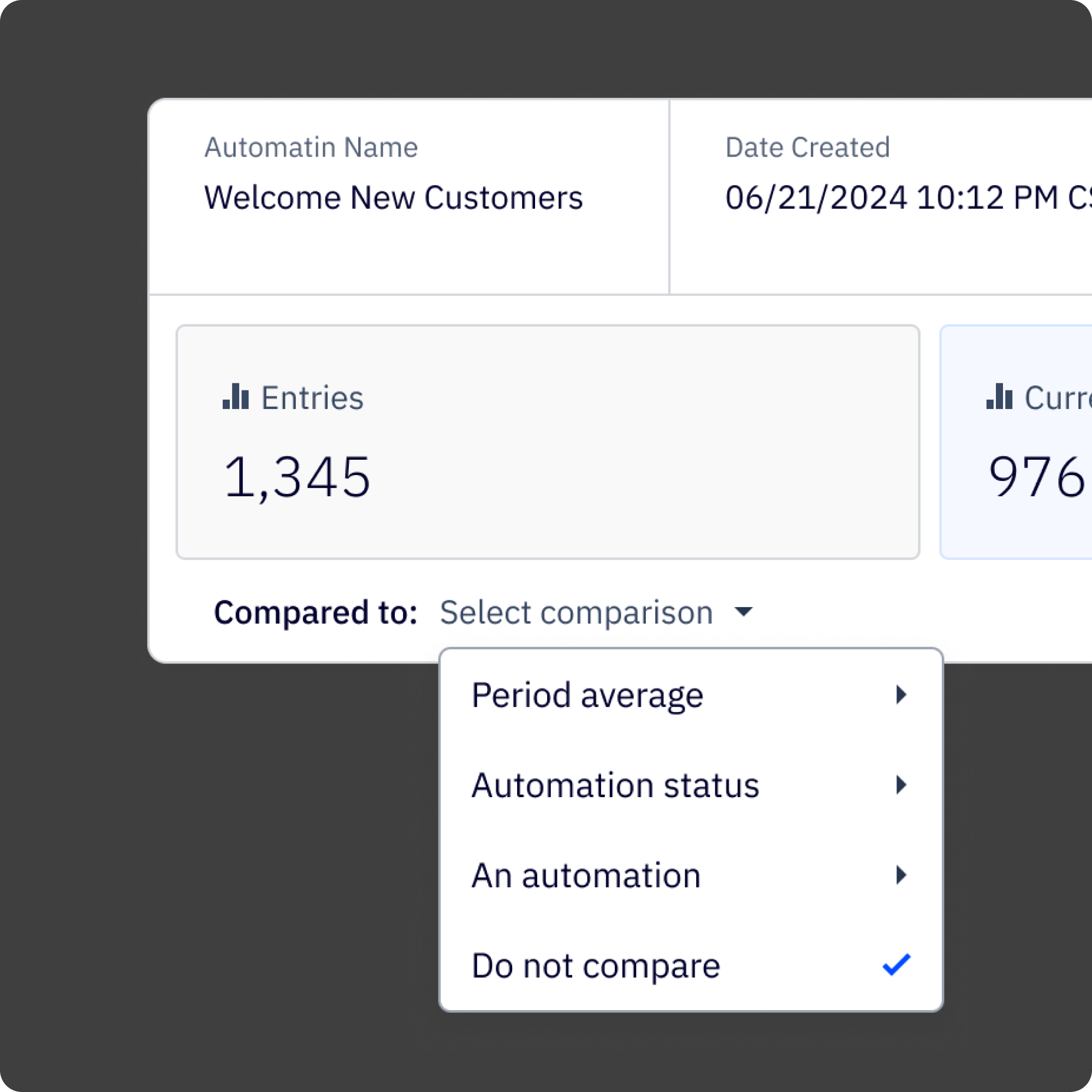
Task: Select Period average menu option
Action: [x=587, y=695]
